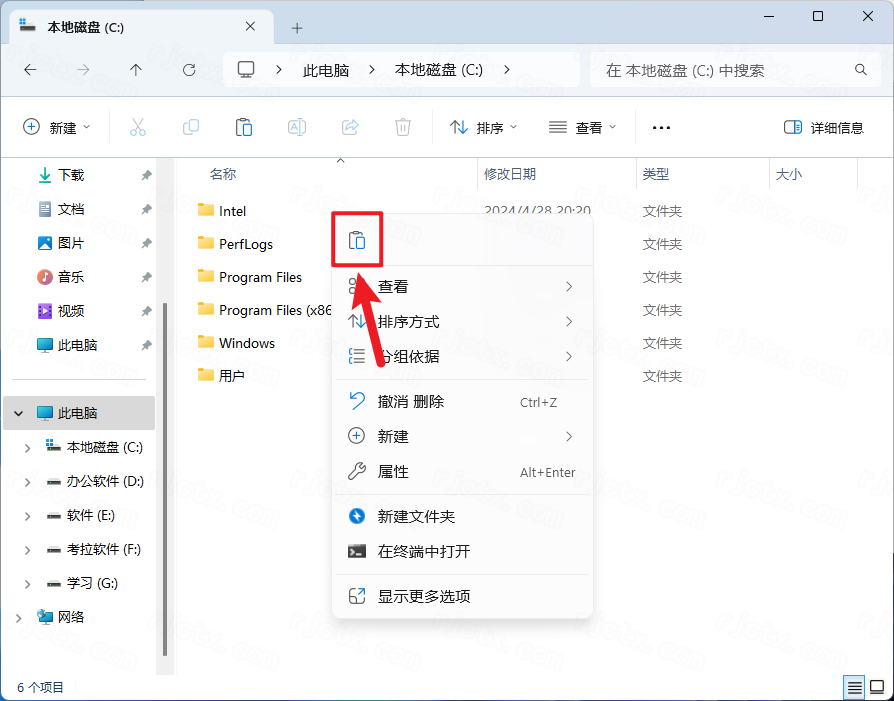
Task: Go back with the left arrow
Action: [30, 70]
